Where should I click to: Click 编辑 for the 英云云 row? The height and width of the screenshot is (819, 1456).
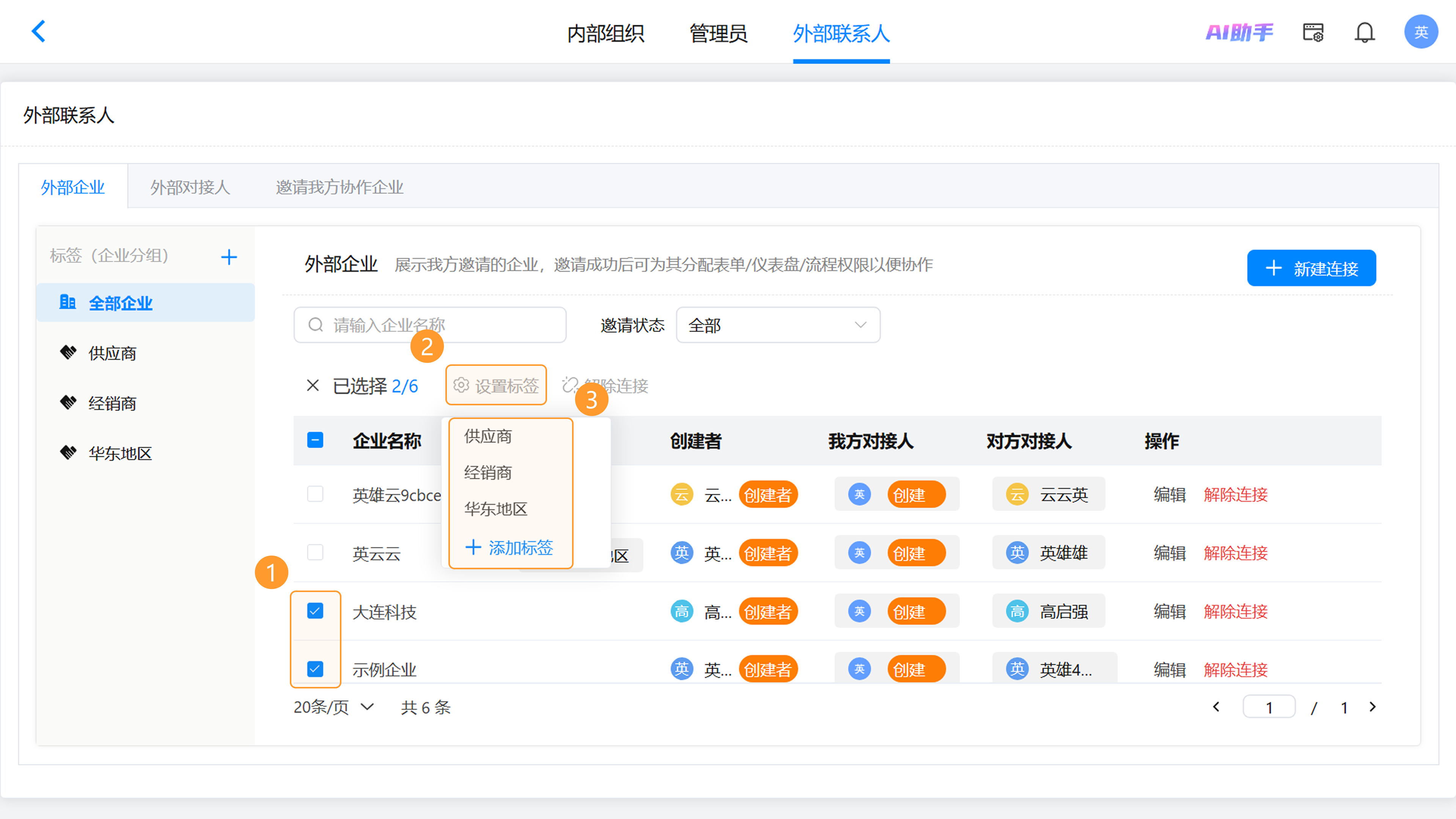(x=1170, y=553)
